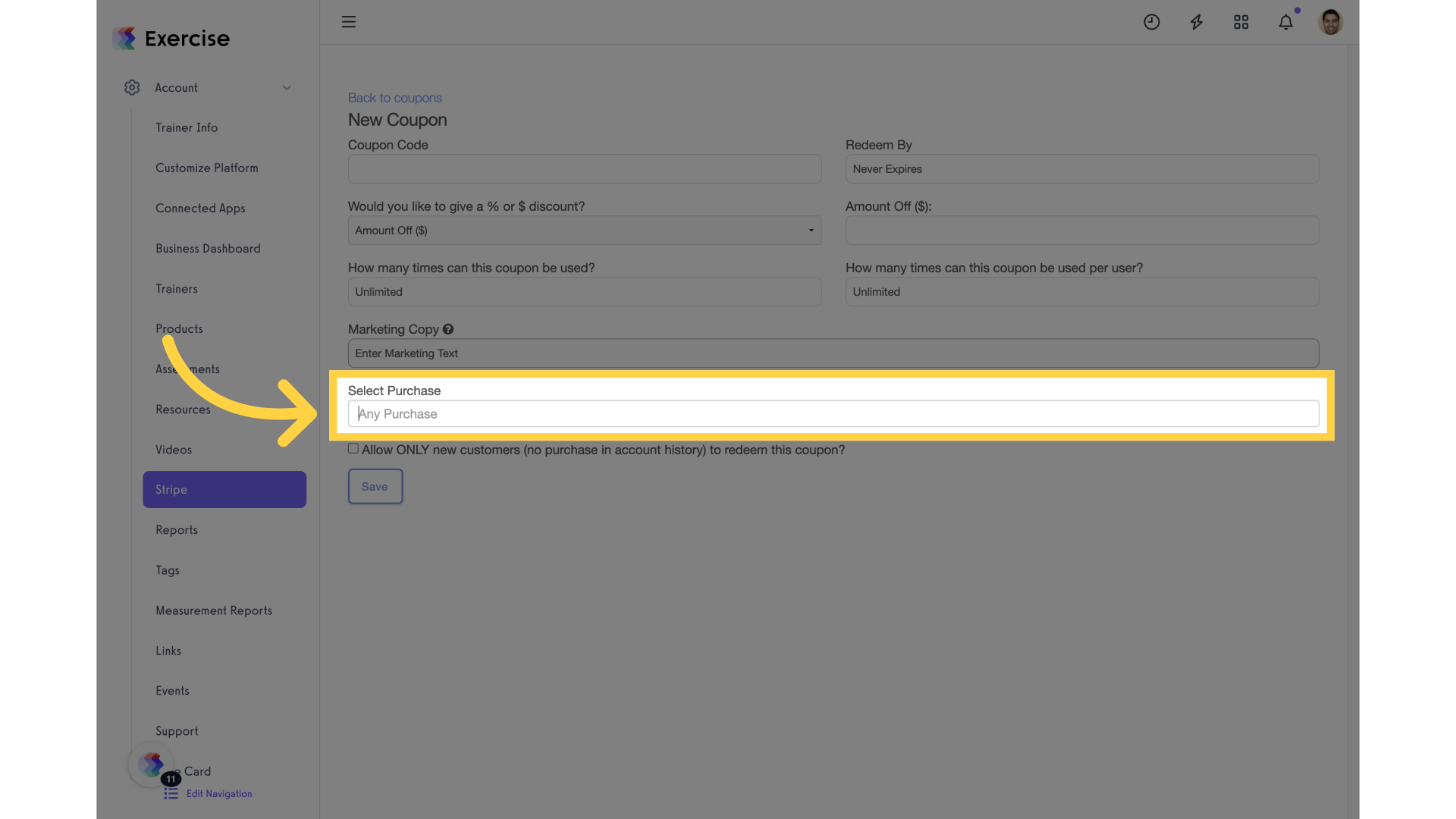Click the Amount Off ($) input
Screen dimensions: 1456x819
[1081, 231]
